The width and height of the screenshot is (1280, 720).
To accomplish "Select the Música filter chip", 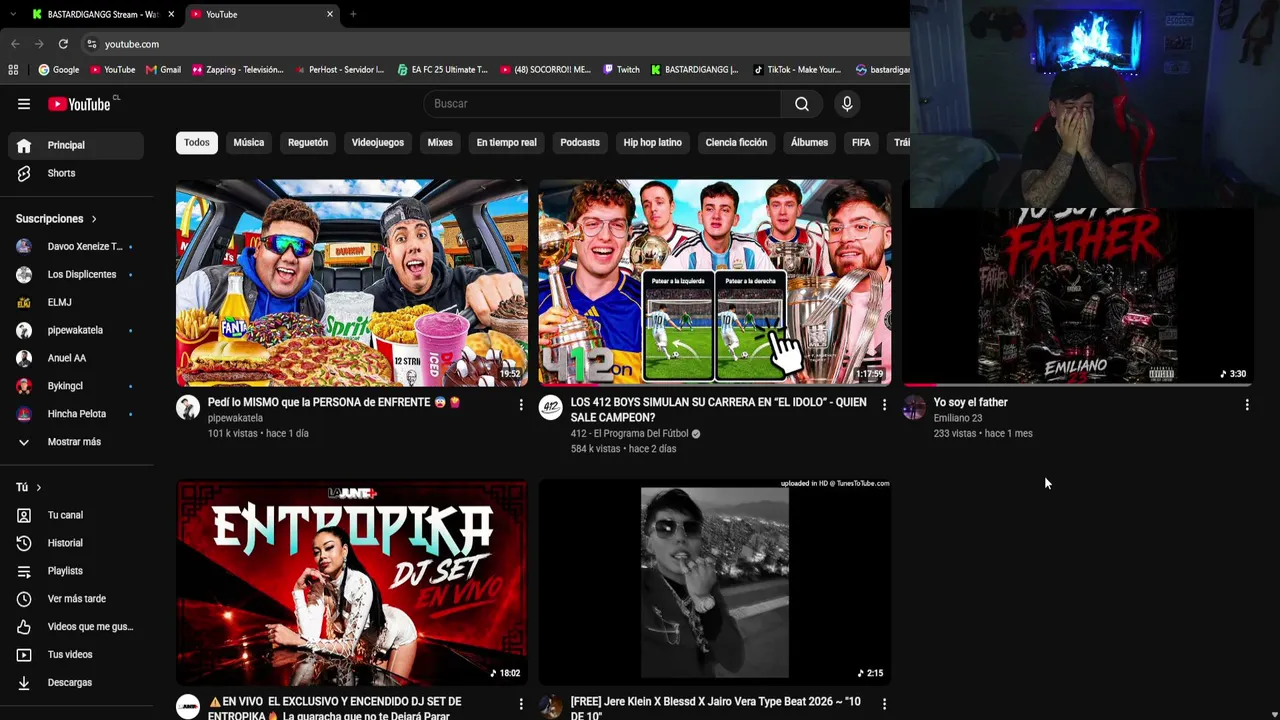I will click(249, 143).
